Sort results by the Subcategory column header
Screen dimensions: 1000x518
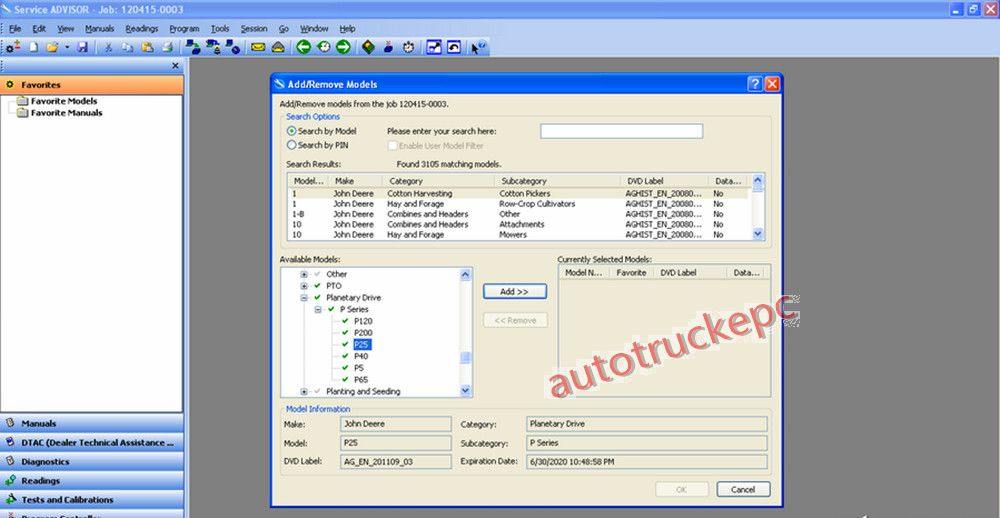tap(557, 181)
